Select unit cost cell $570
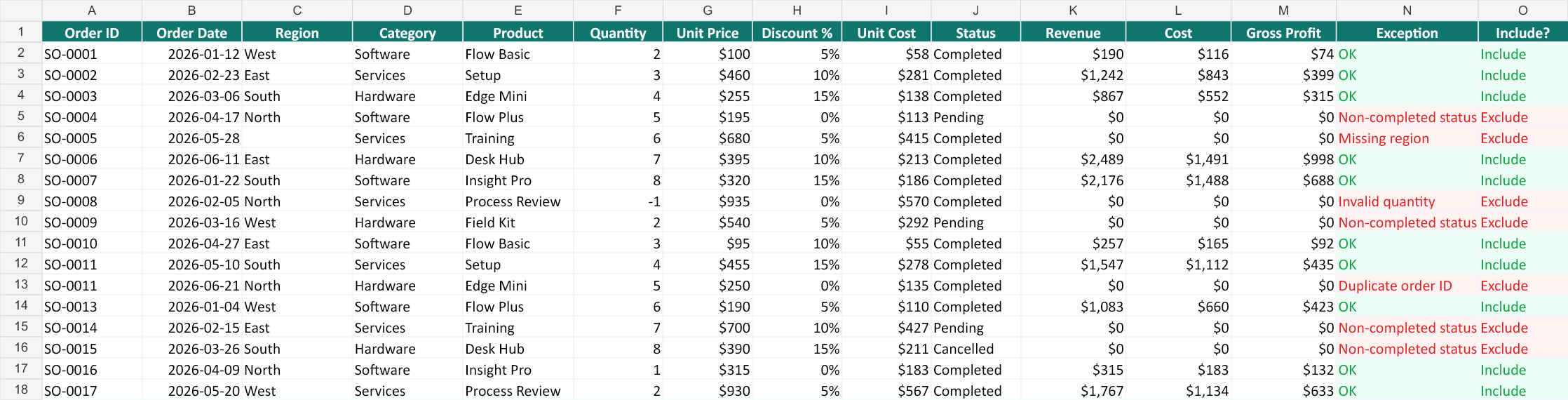This screenshot has height=400, width=1568. [886, 201]
